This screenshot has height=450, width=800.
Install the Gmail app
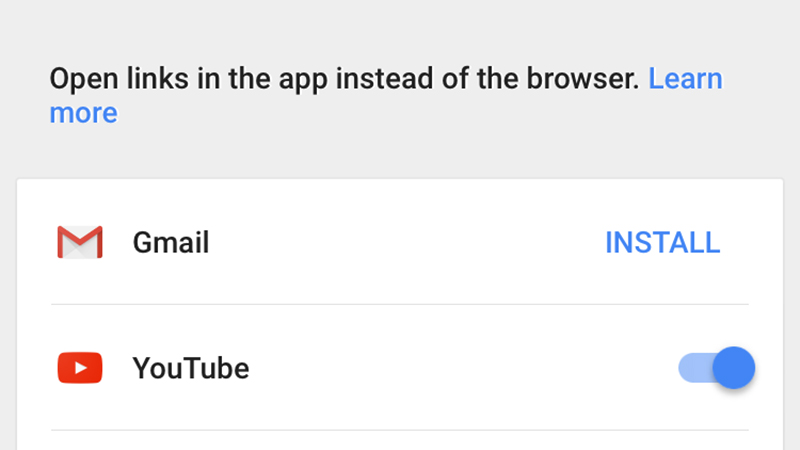662,242
